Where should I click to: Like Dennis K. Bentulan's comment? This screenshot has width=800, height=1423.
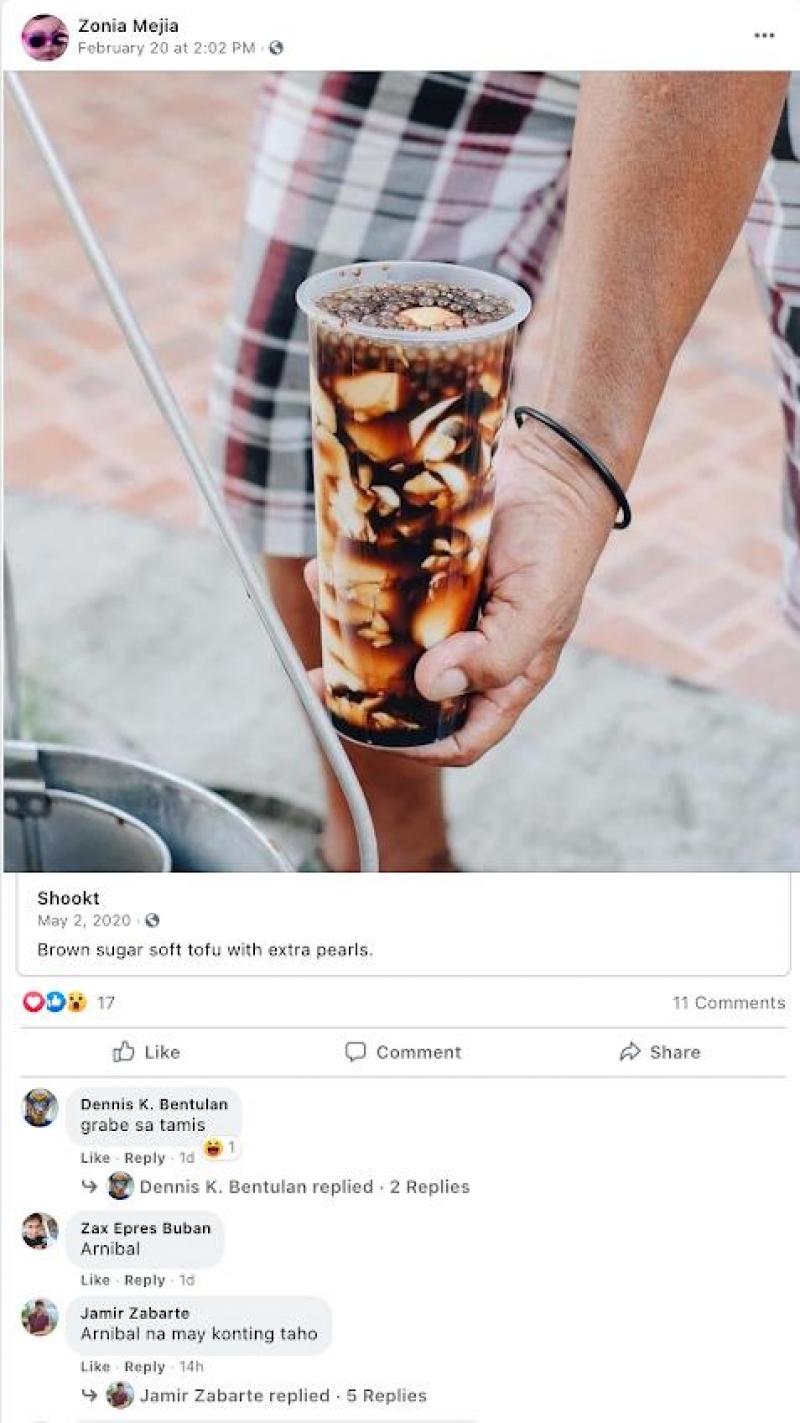pos(95,1158)
